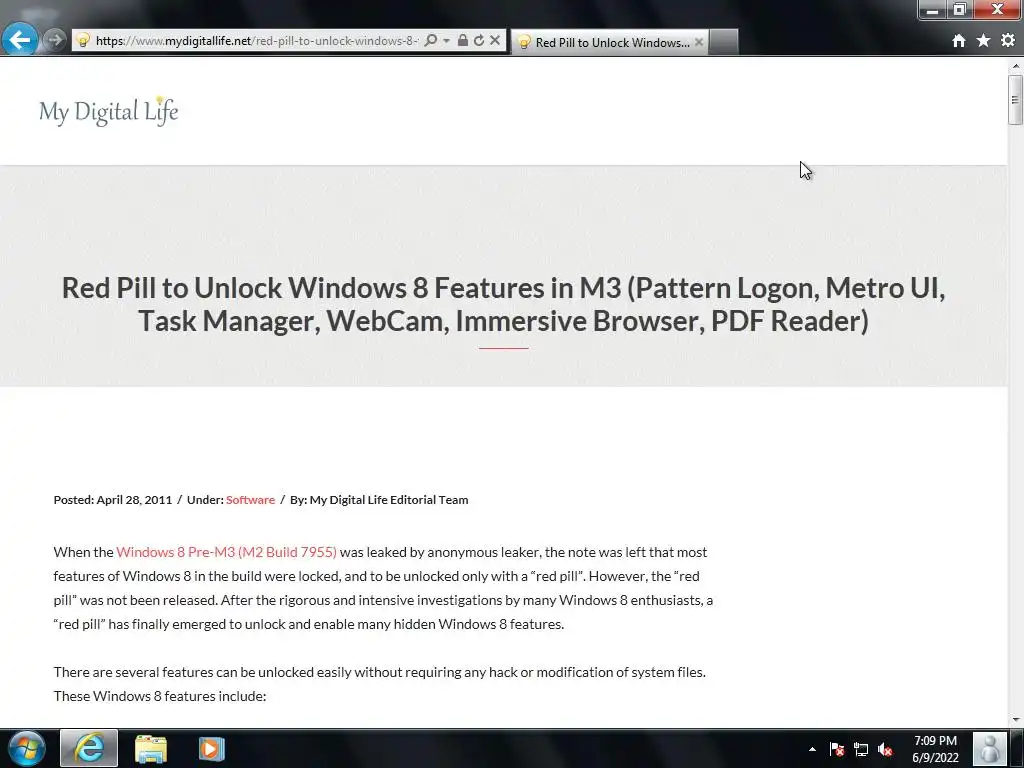Click the network status tray icon

[x=861, y=749]
